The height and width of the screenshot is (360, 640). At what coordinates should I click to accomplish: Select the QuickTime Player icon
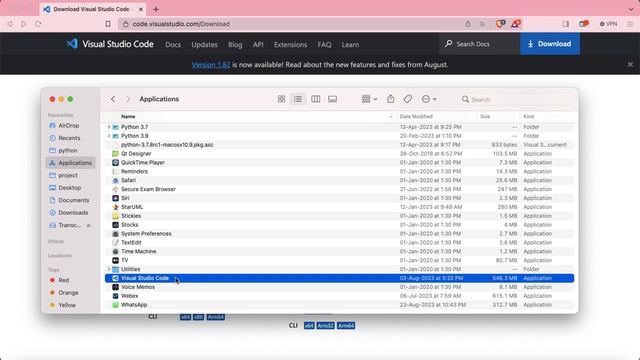(116, 162)
